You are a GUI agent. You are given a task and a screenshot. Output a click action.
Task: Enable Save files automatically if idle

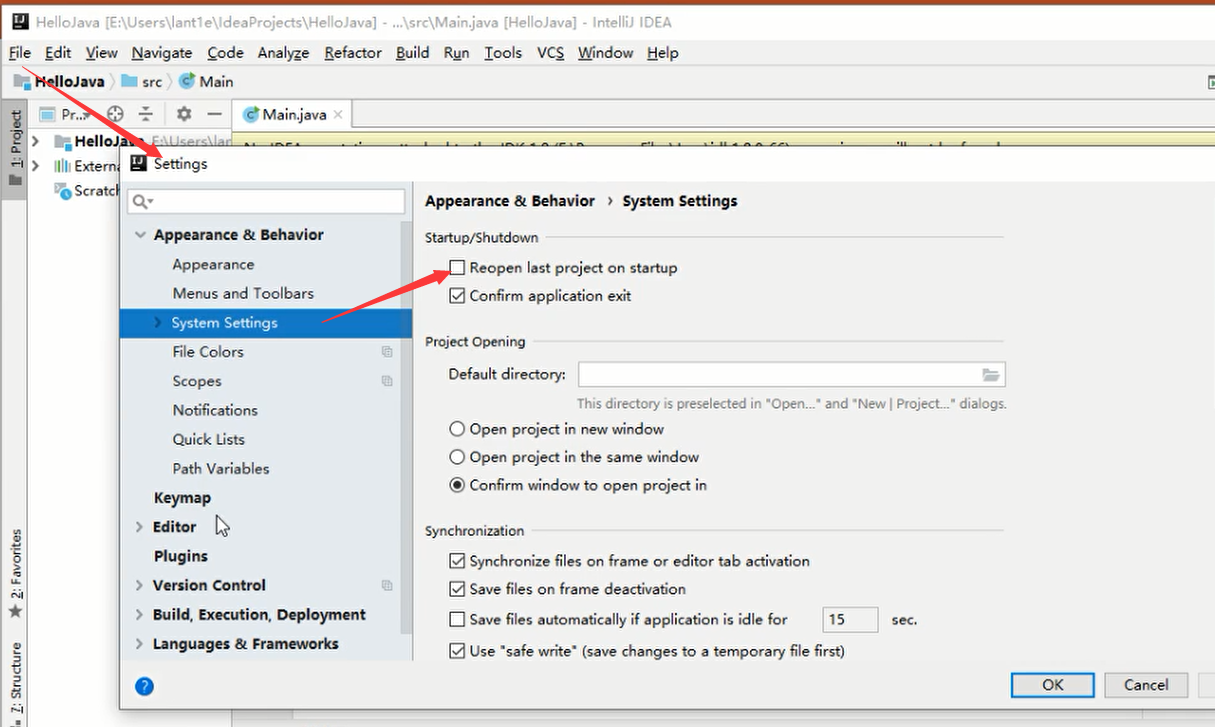pos(457,619)
